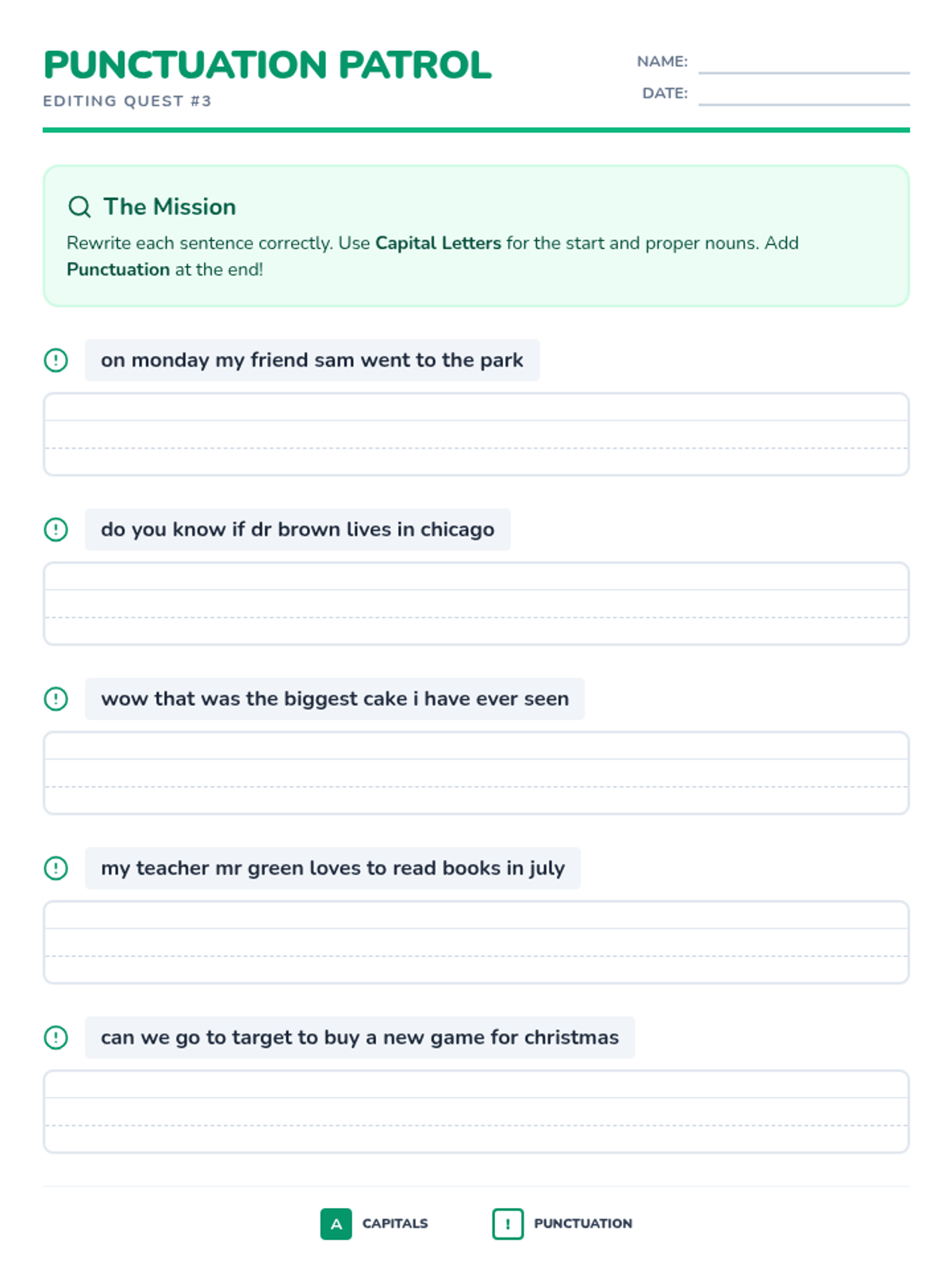Click the writing box under the Chicago sentence

click(476, 603)
